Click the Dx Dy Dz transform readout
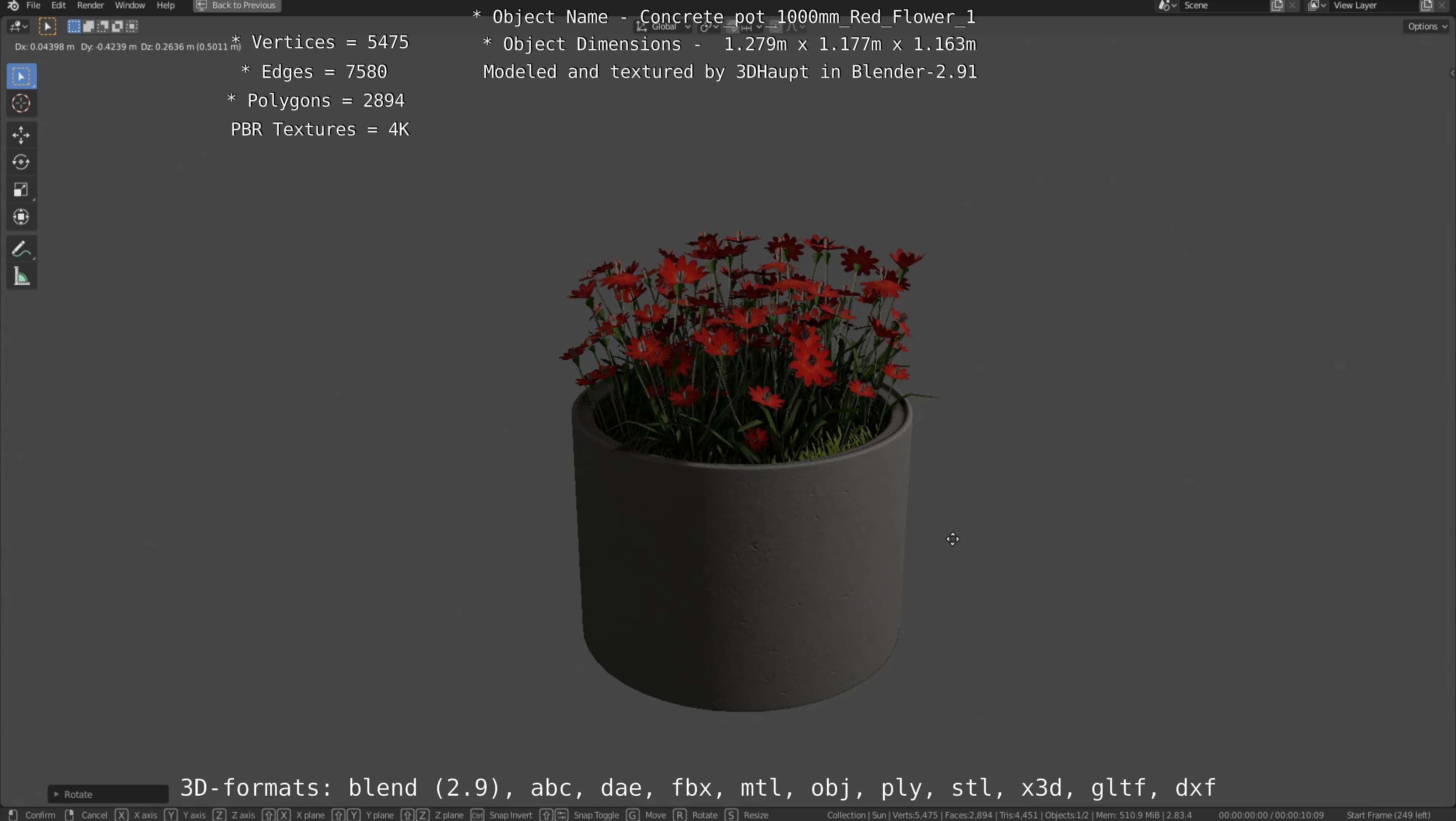Image resolution: width=1456 pixels, height=821 pixels. pyautogui.click(x=128, y=47)
